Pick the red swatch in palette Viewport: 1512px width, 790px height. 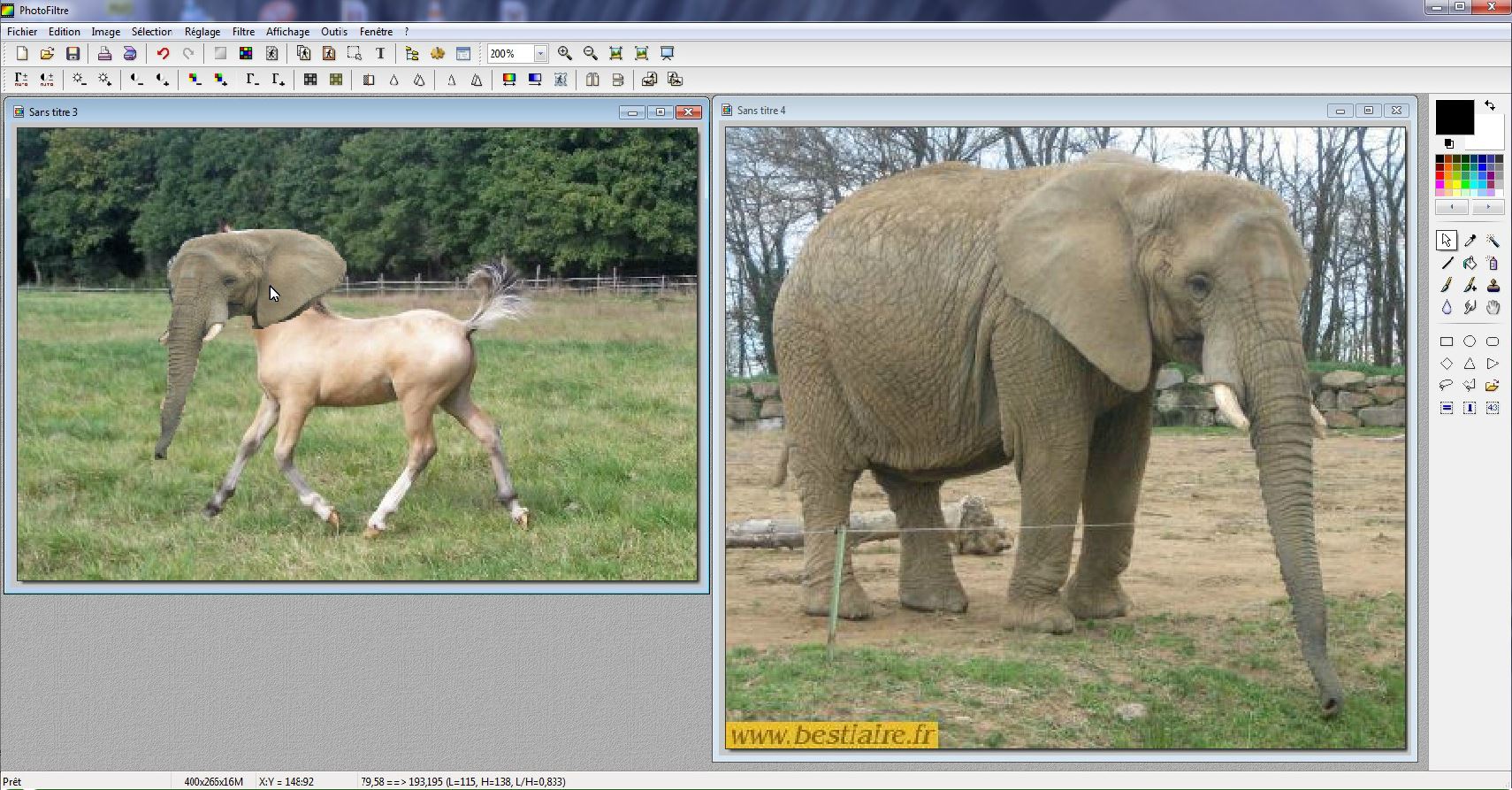pyautogui.click(x=1440, y=175)
